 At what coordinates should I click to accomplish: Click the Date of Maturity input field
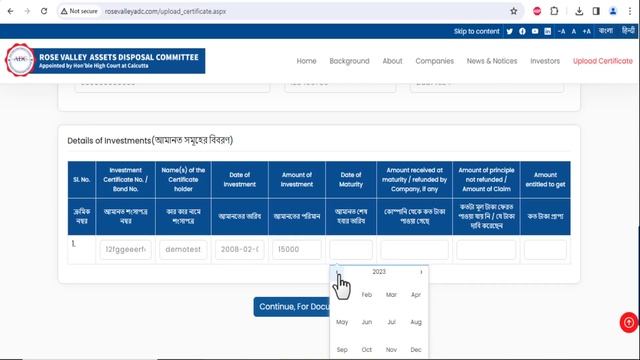351,249
